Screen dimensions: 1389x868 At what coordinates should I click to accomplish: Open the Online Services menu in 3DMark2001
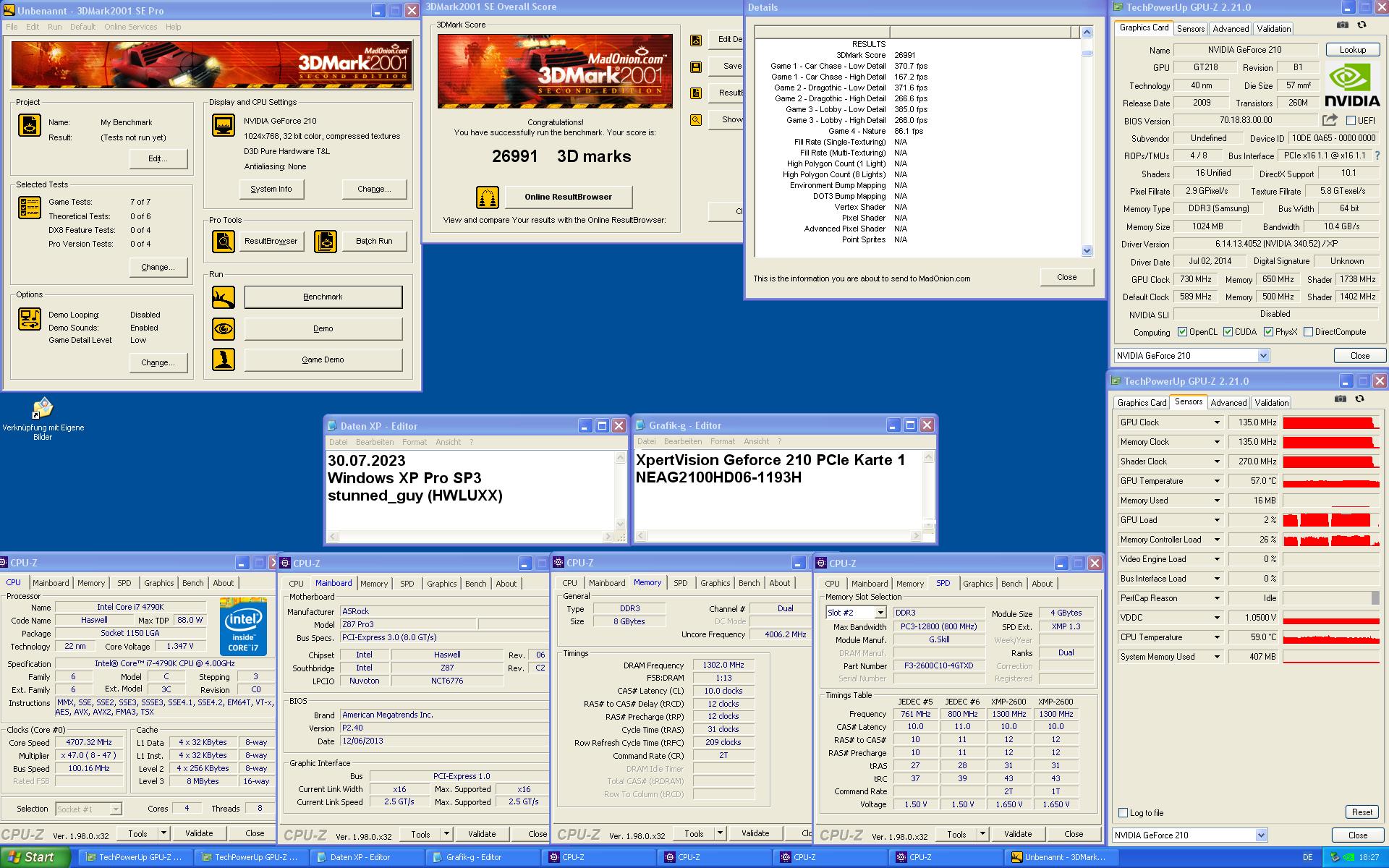[130, 27]
